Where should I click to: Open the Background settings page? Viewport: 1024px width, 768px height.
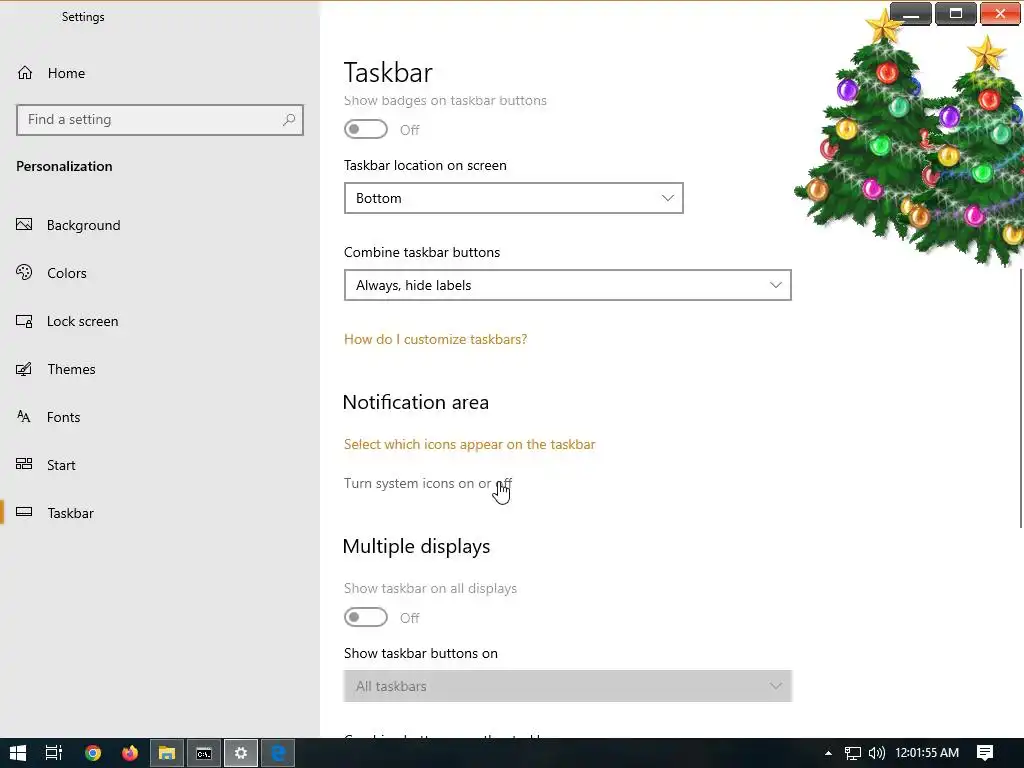pos(84,225)
